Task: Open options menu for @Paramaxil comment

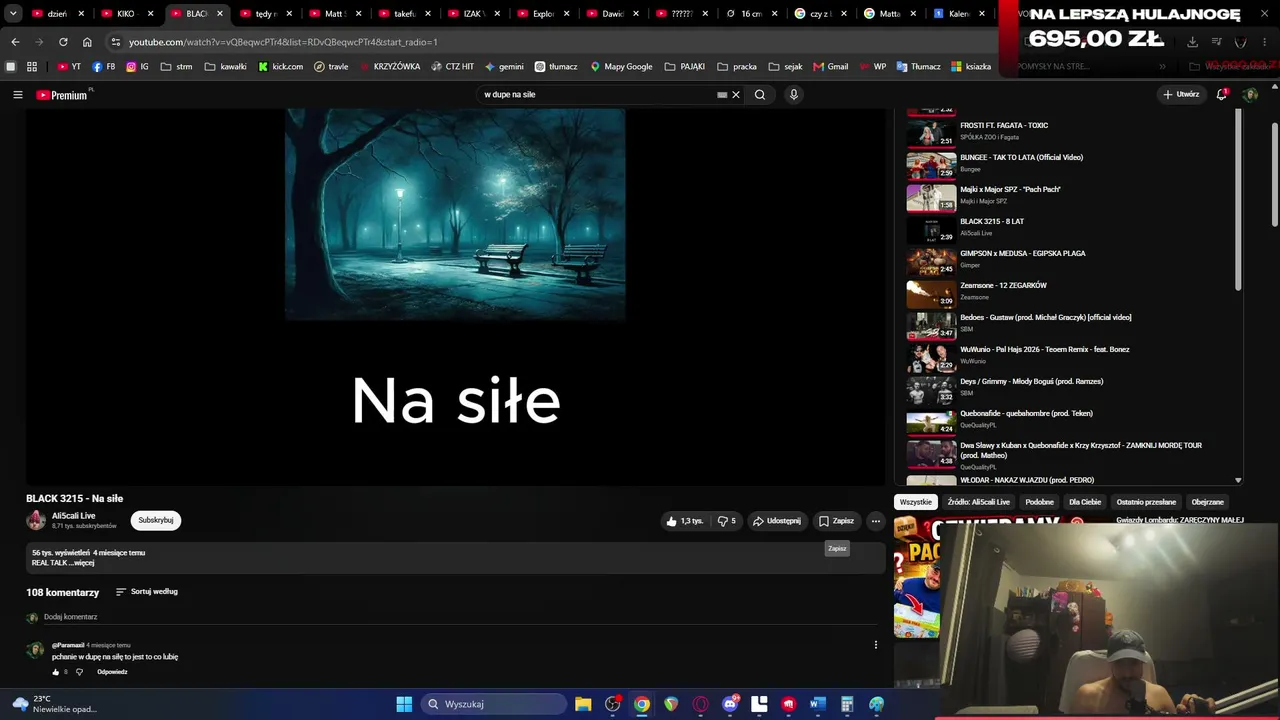Action: (x=875, y=645)
